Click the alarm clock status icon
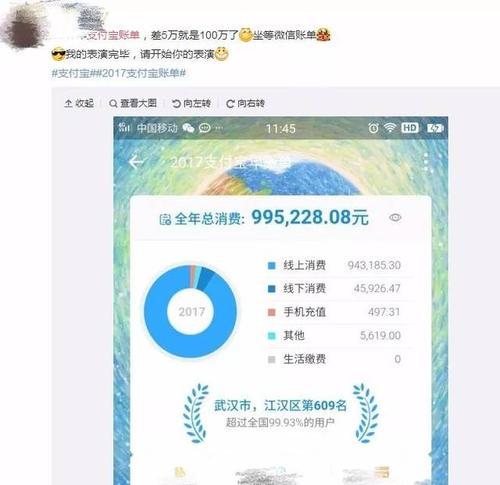Image resolution: width=500 pixels, height=485 pixels. (x=373, y=128)
